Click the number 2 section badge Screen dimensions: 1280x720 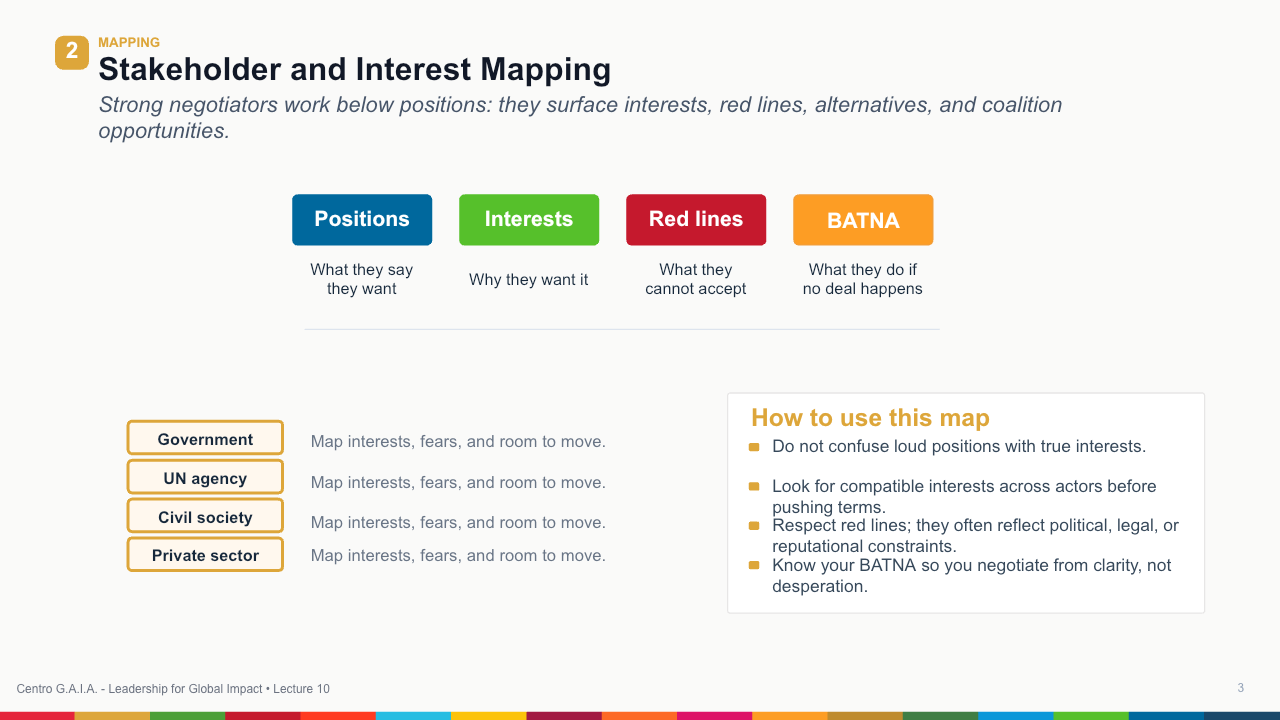(72, 52)
